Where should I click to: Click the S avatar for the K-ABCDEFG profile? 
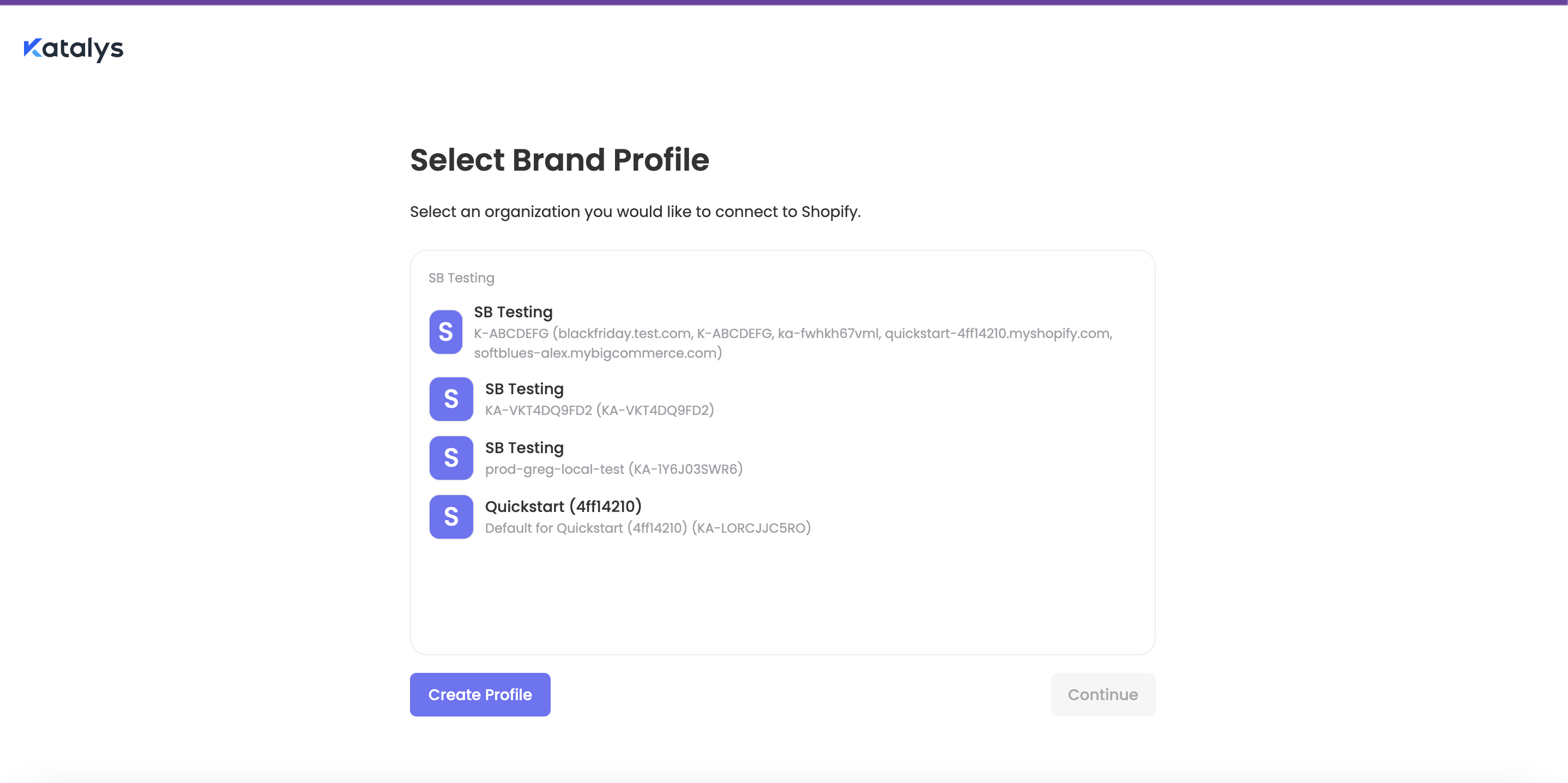click(445, 332)
